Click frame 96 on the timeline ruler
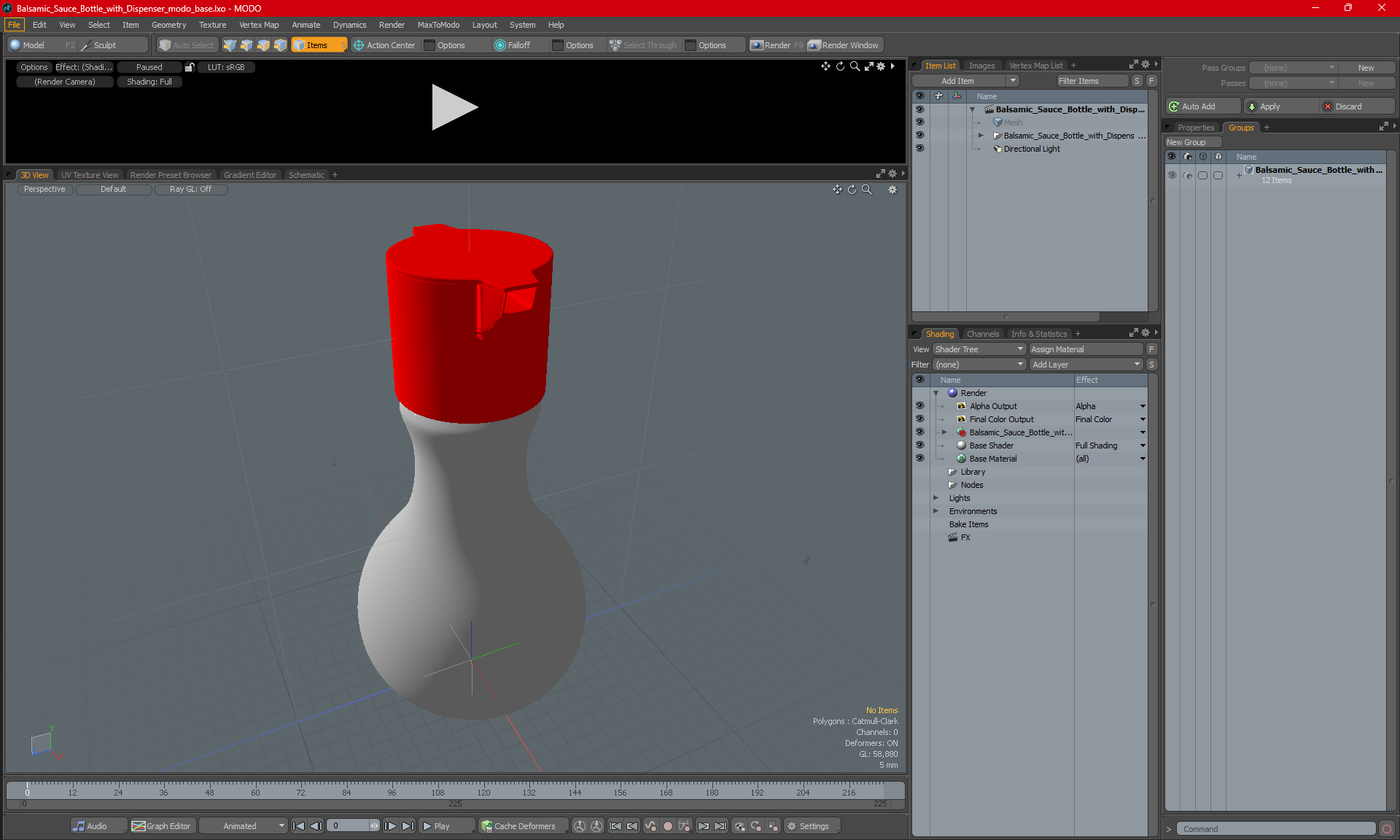 [x=392, y=792]
